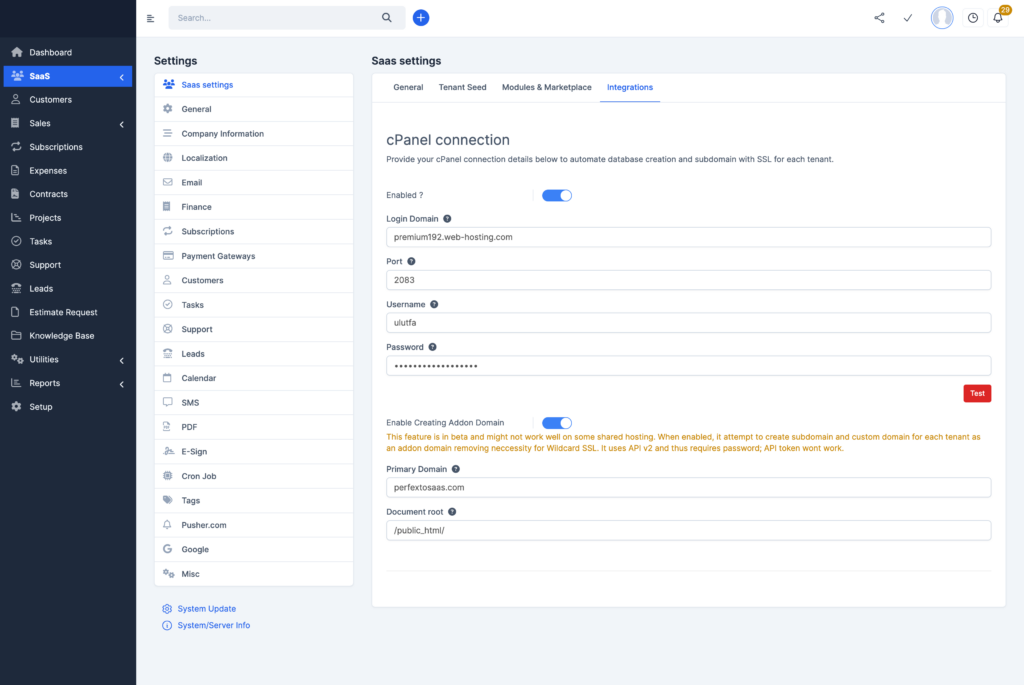Click the checkmark todo icon in header
1024x685 pixels.
click(908, 18)
